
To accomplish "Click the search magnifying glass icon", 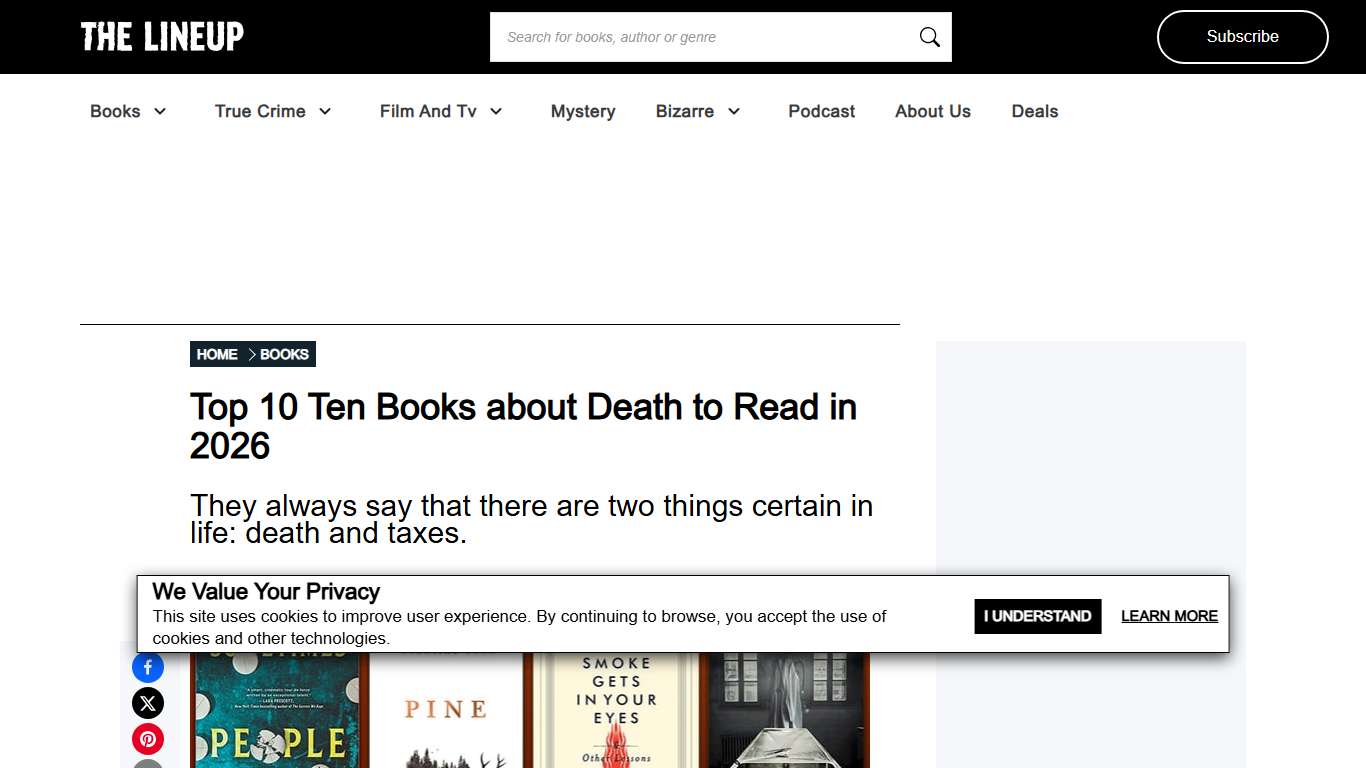I will click(928, 36).
